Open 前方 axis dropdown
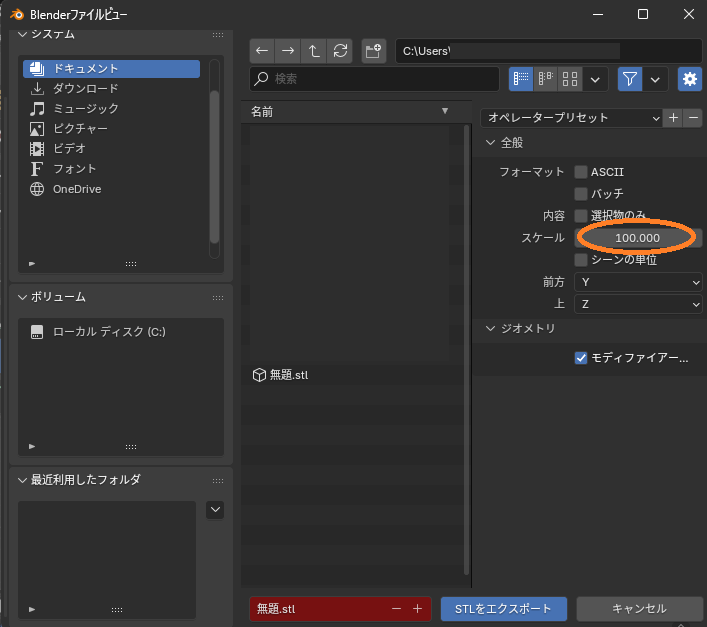This screenshot has height=627, width=707. [x=638, y=283]
